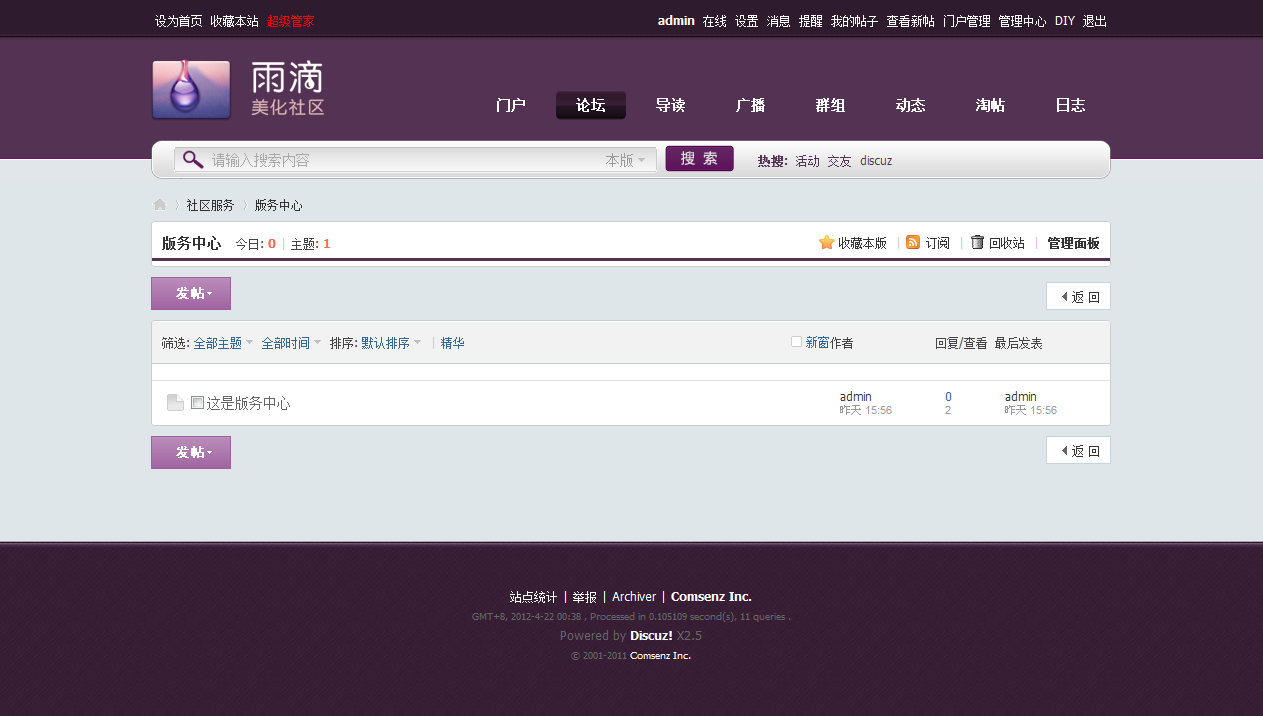The image size is (1263, 716).
Task: Click the home icon in breadcrumb
Action: (x=160, y=205)
